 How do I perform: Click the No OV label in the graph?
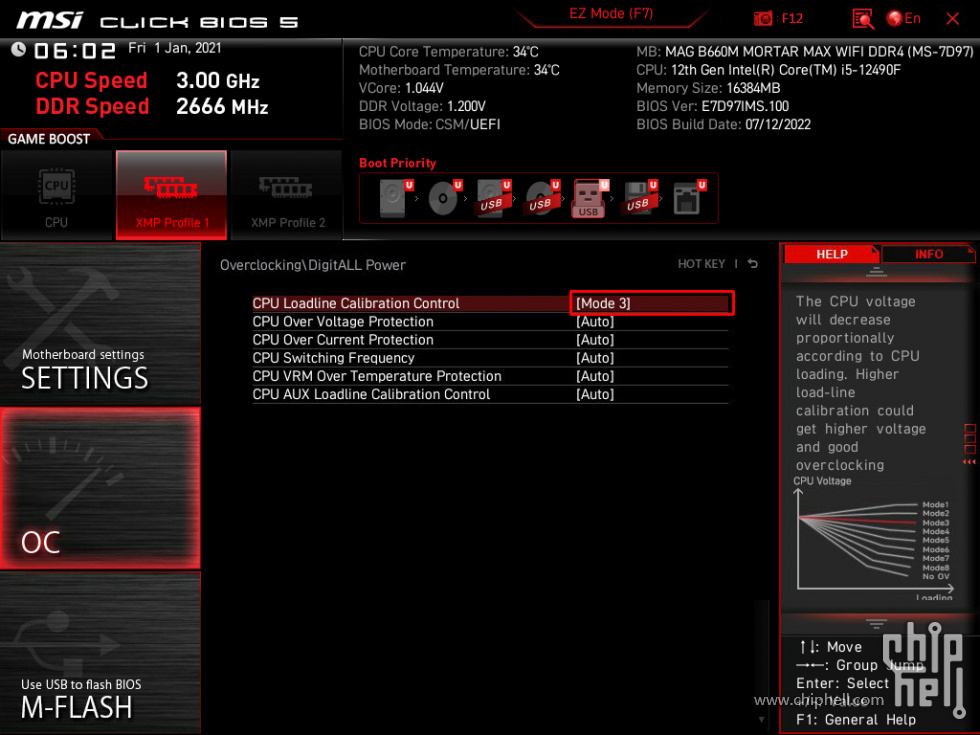click(x=935, y=576)
